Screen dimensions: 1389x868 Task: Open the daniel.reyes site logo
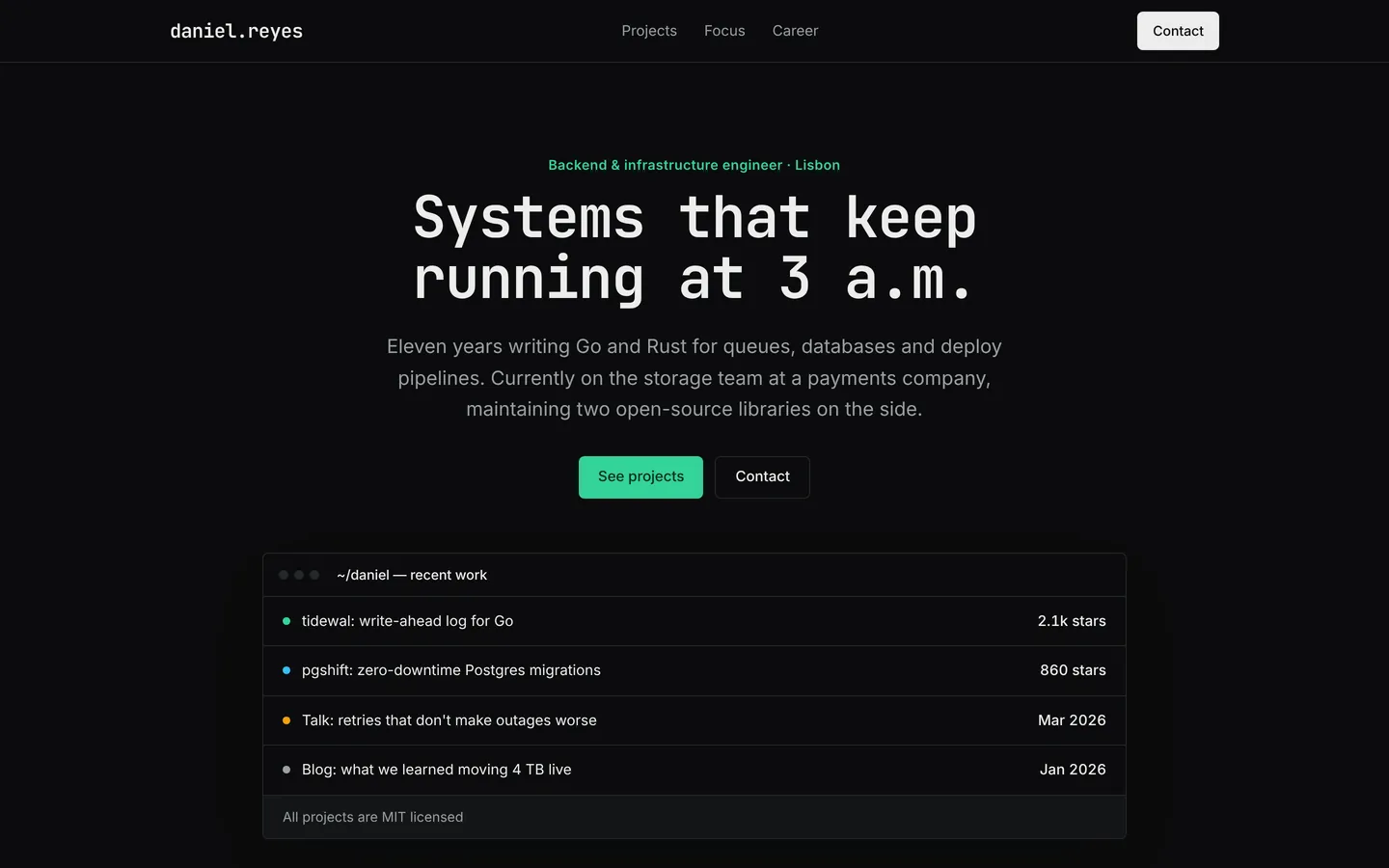(236, 31)
